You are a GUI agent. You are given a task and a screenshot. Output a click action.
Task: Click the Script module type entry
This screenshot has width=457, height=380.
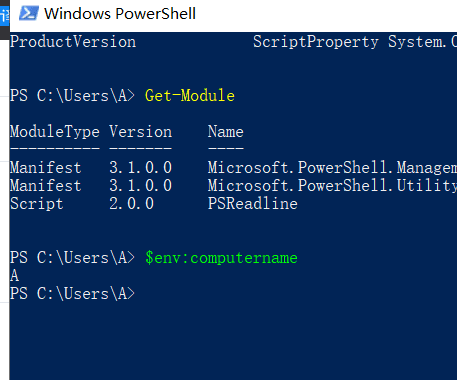37,204
